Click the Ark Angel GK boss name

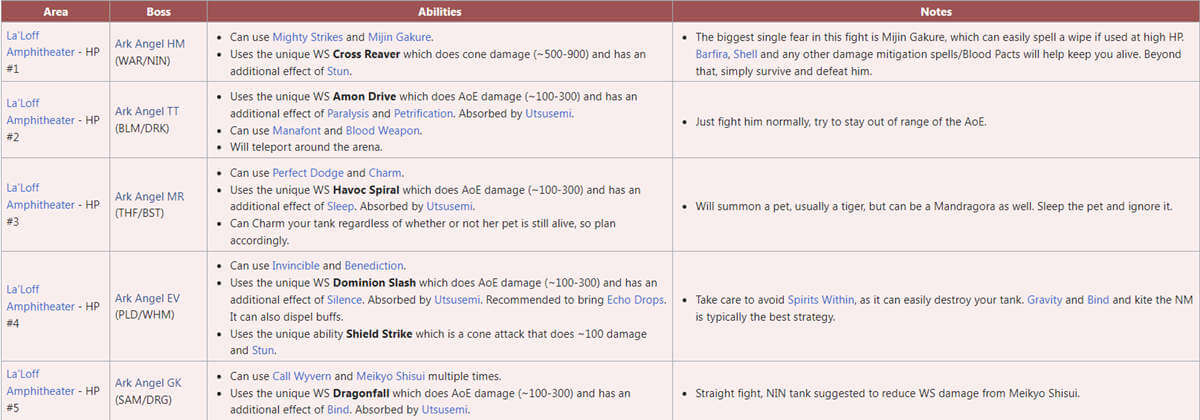[149, 384]
